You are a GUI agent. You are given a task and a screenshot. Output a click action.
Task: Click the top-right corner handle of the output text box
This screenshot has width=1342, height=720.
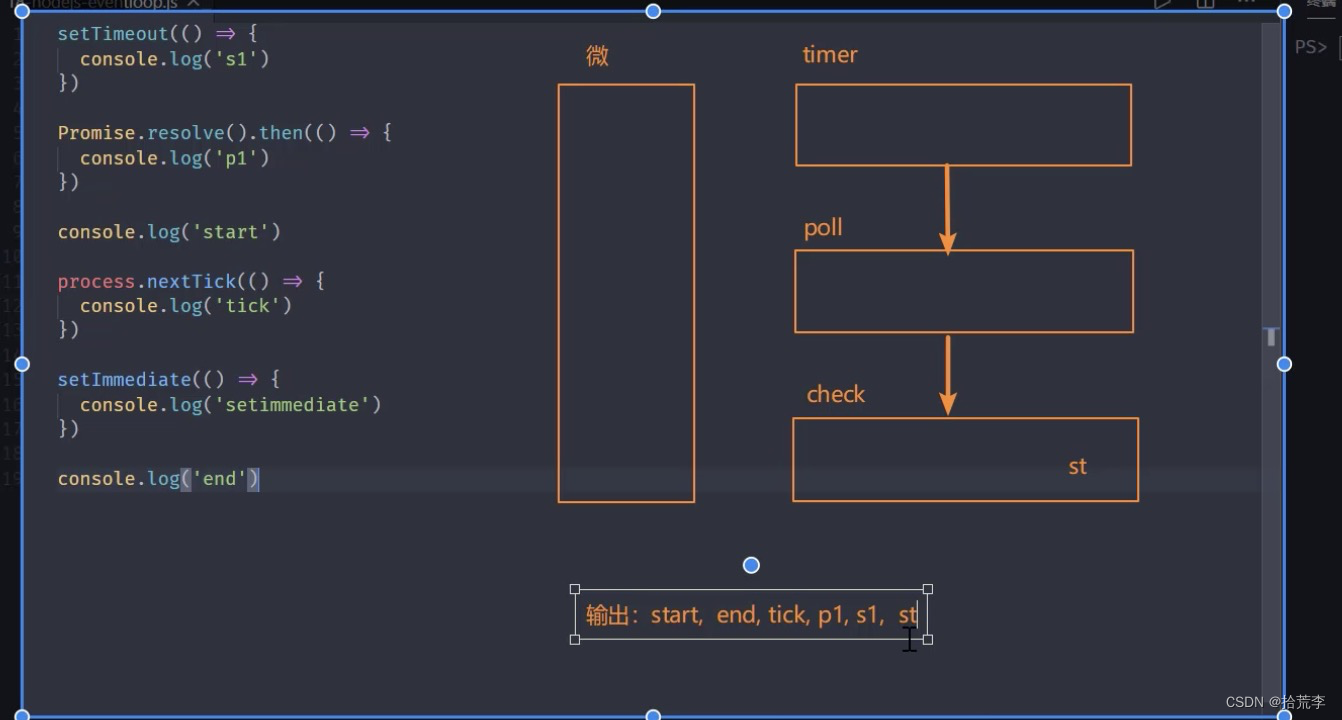(928, 590)
